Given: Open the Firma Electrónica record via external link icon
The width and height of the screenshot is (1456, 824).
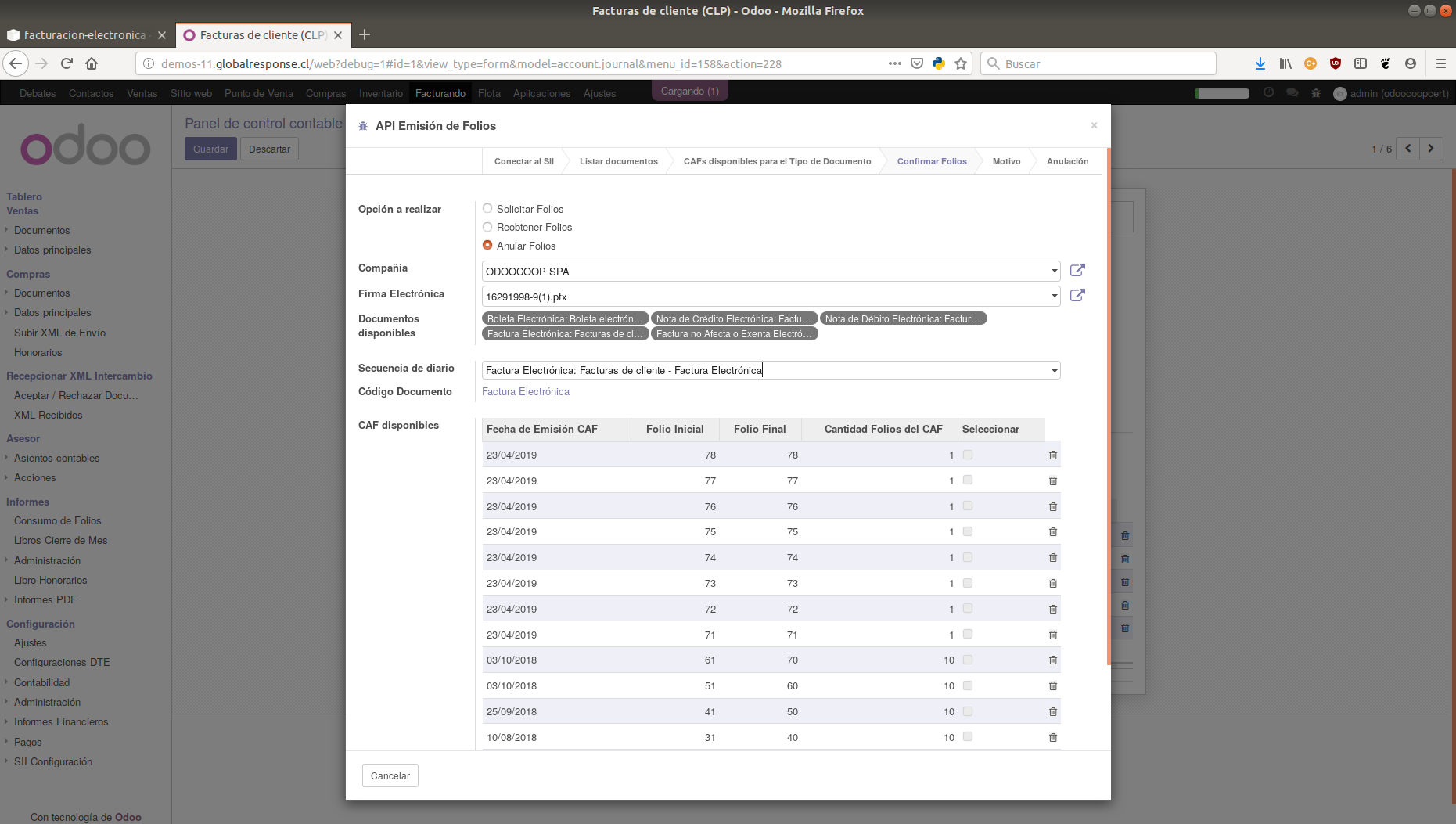Looking at the screenshot, I should (x=1077, y=296).
